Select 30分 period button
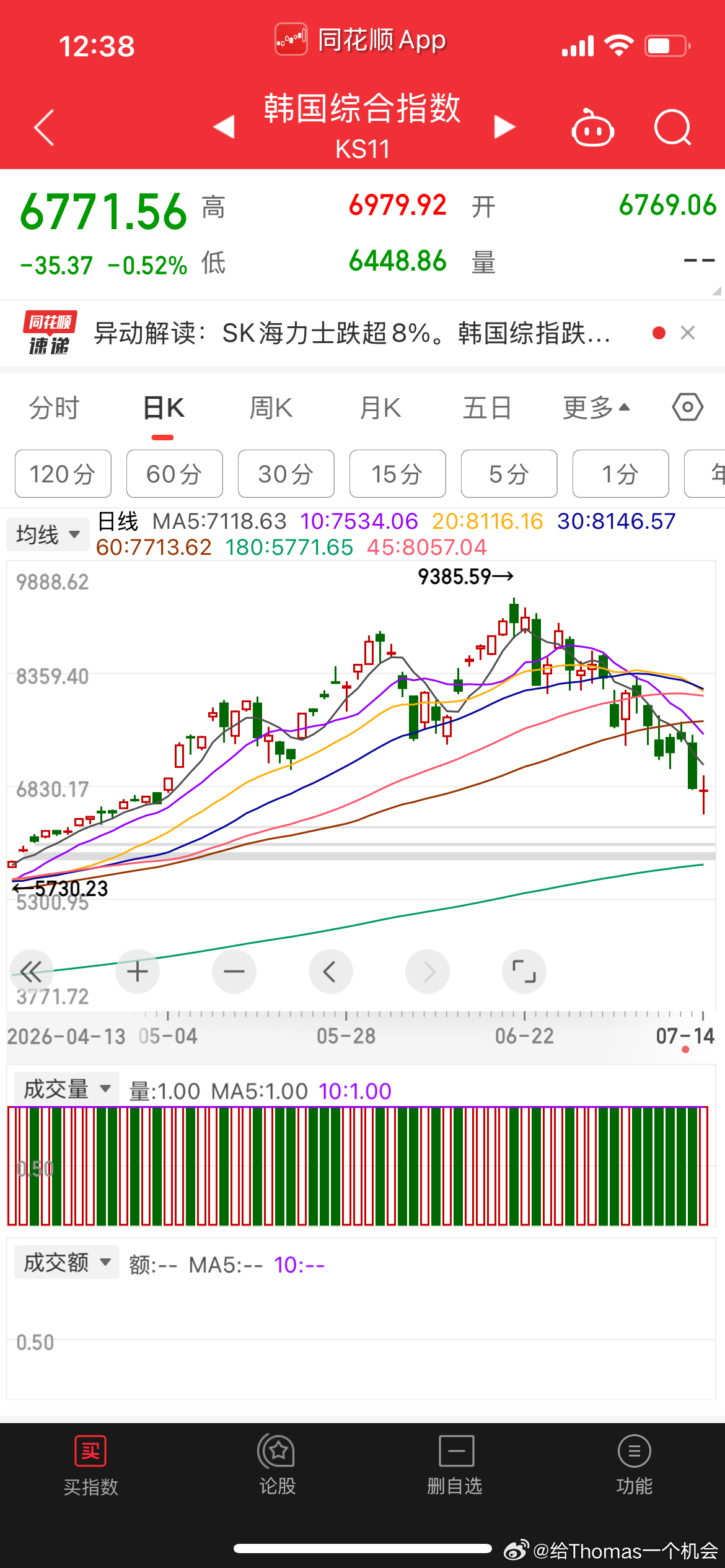725x1568 pixels. [286, 474]
